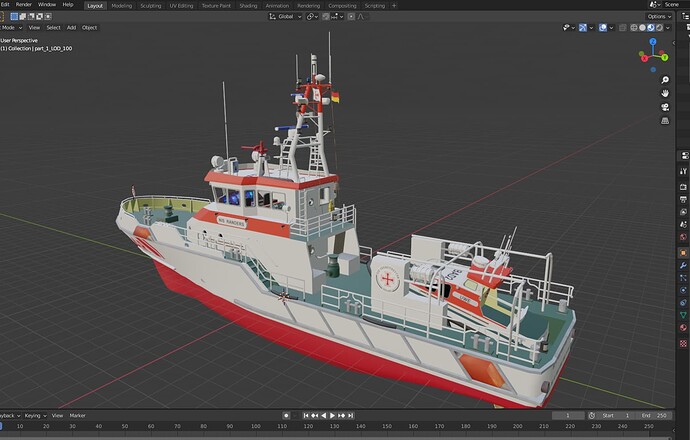Switch to the Sculpting workspace tab
The width and height of the screenshot is (690, 440).
click(150, 5)
